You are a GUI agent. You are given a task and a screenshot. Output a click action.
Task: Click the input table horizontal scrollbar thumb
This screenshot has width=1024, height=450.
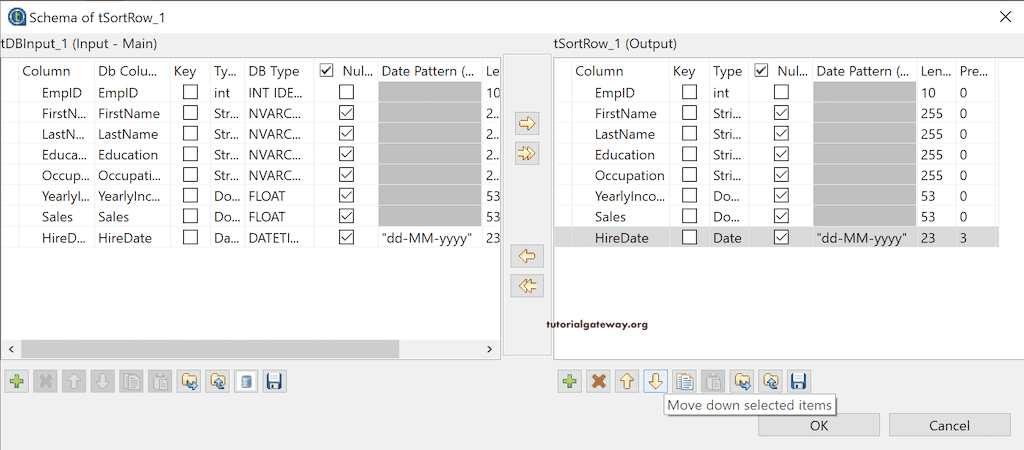click(x=210, y=349)
